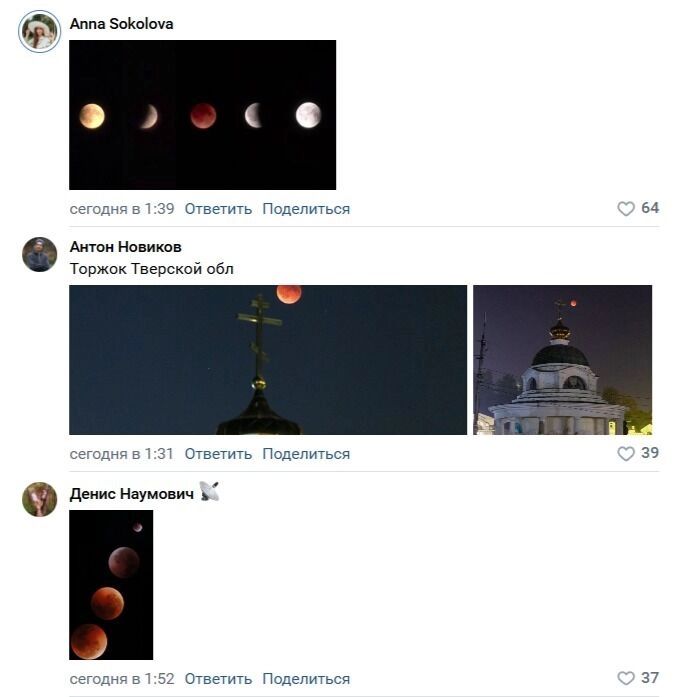
Task: Like Денис Наумович's comment with the heart icon
Action: pyautogui.click(x=626, y=678)
